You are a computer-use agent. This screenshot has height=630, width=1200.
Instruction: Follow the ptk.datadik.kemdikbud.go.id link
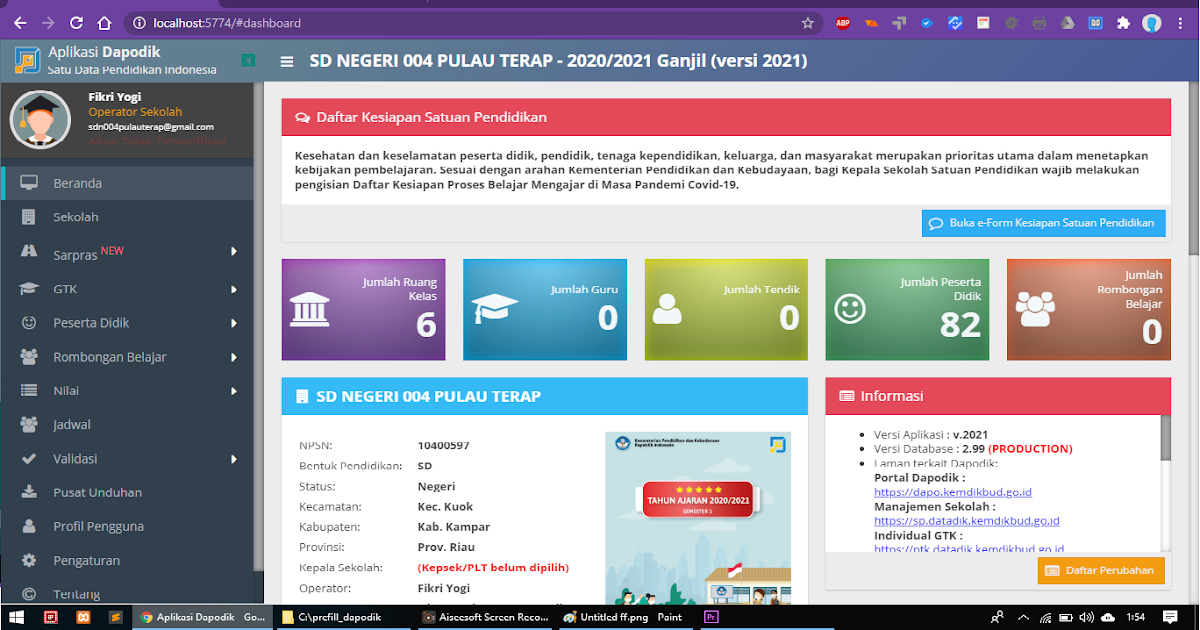(969, 549)
